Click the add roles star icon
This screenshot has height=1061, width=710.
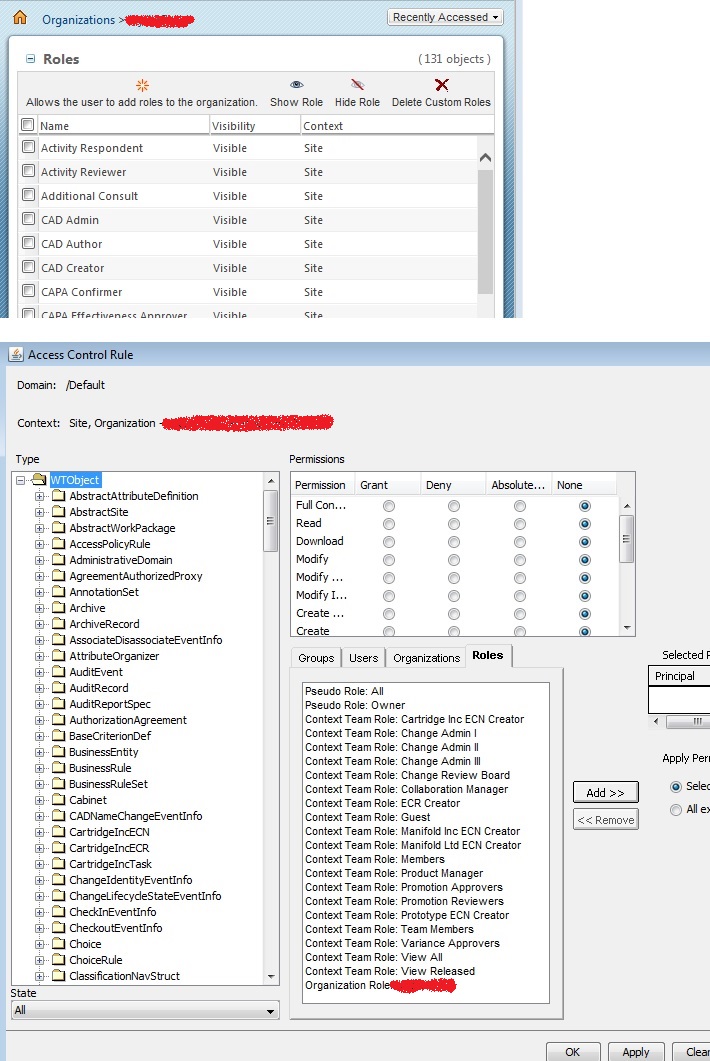(142, 85)
